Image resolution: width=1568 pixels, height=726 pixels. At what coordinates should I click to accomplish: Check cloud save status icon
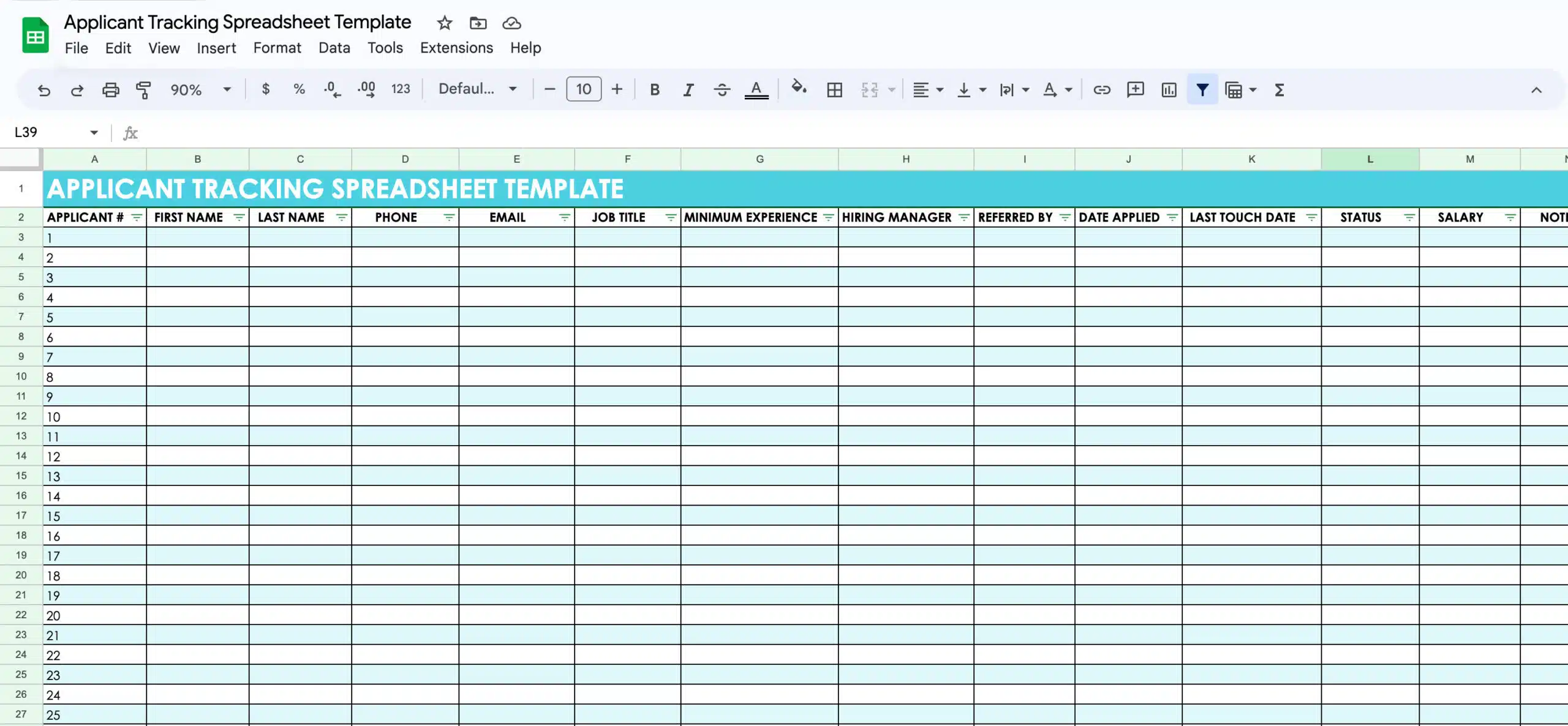click(511, 23)
